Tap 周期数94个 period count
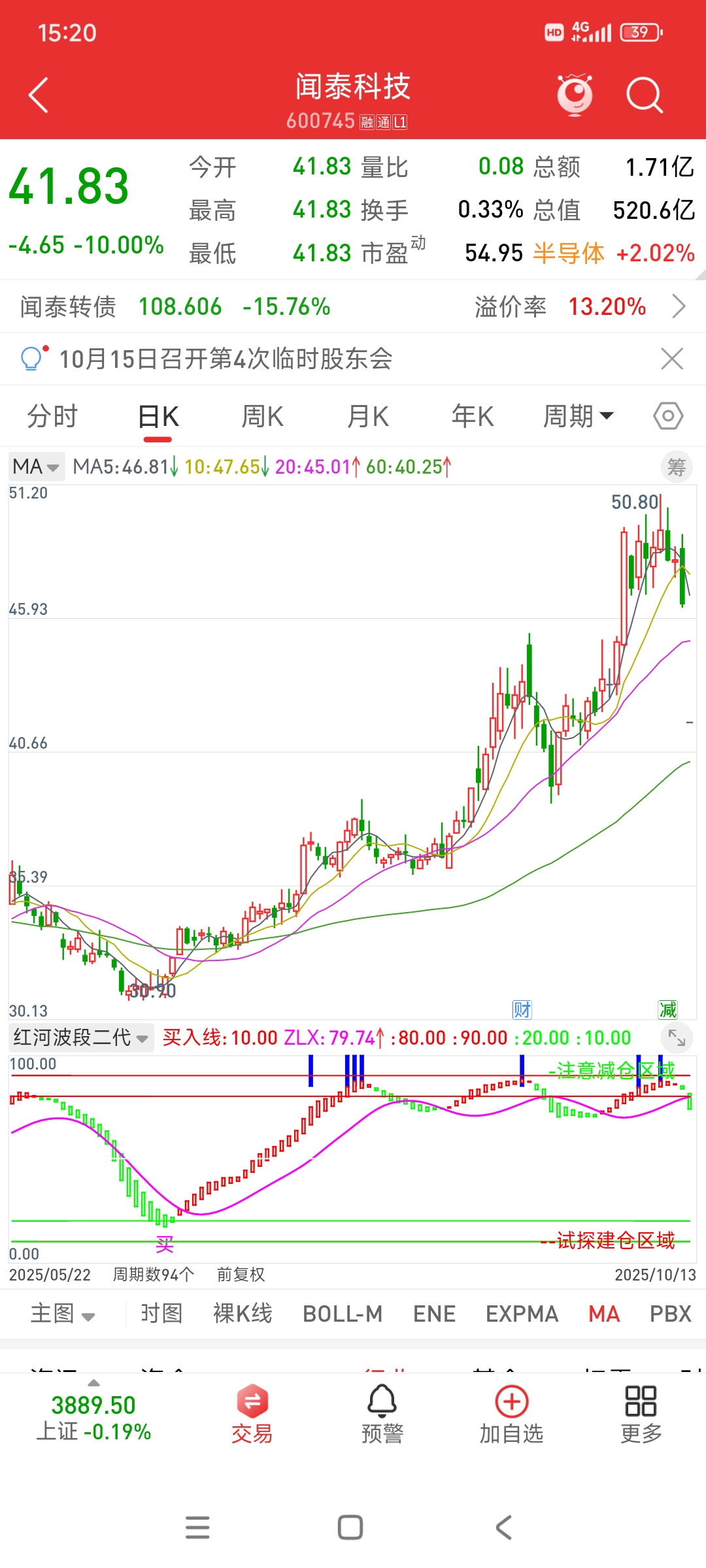Viewport: 706px width, 1568px height. pos(154,1275)
